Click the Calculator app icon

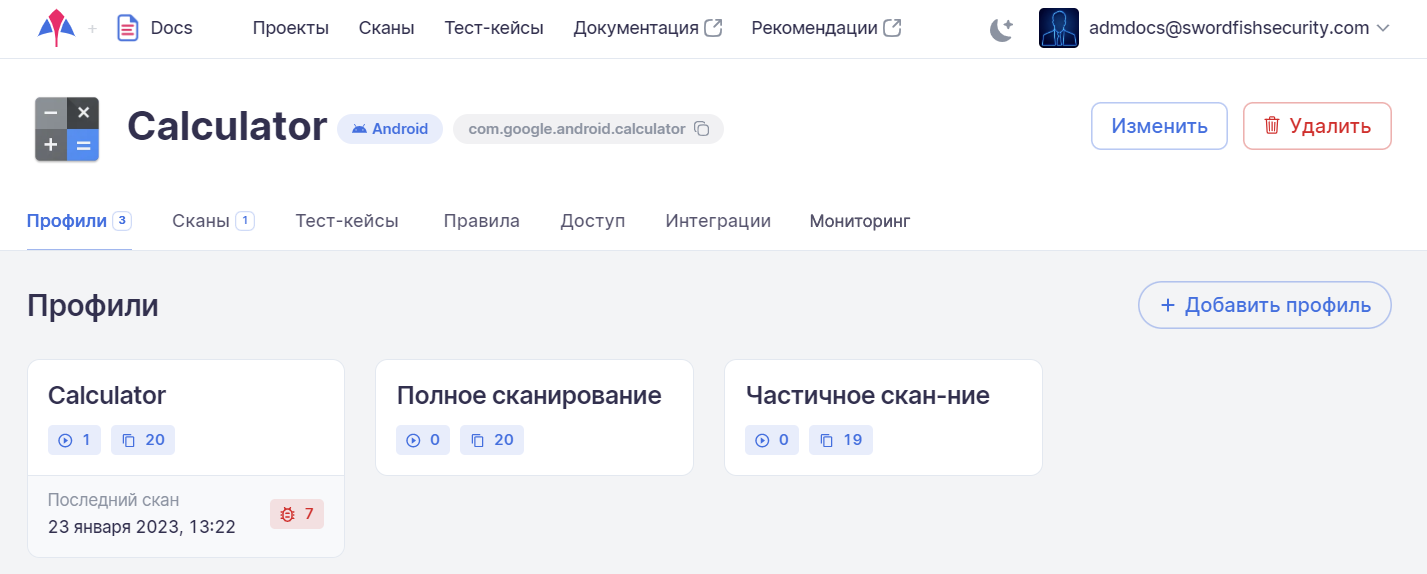67,129
